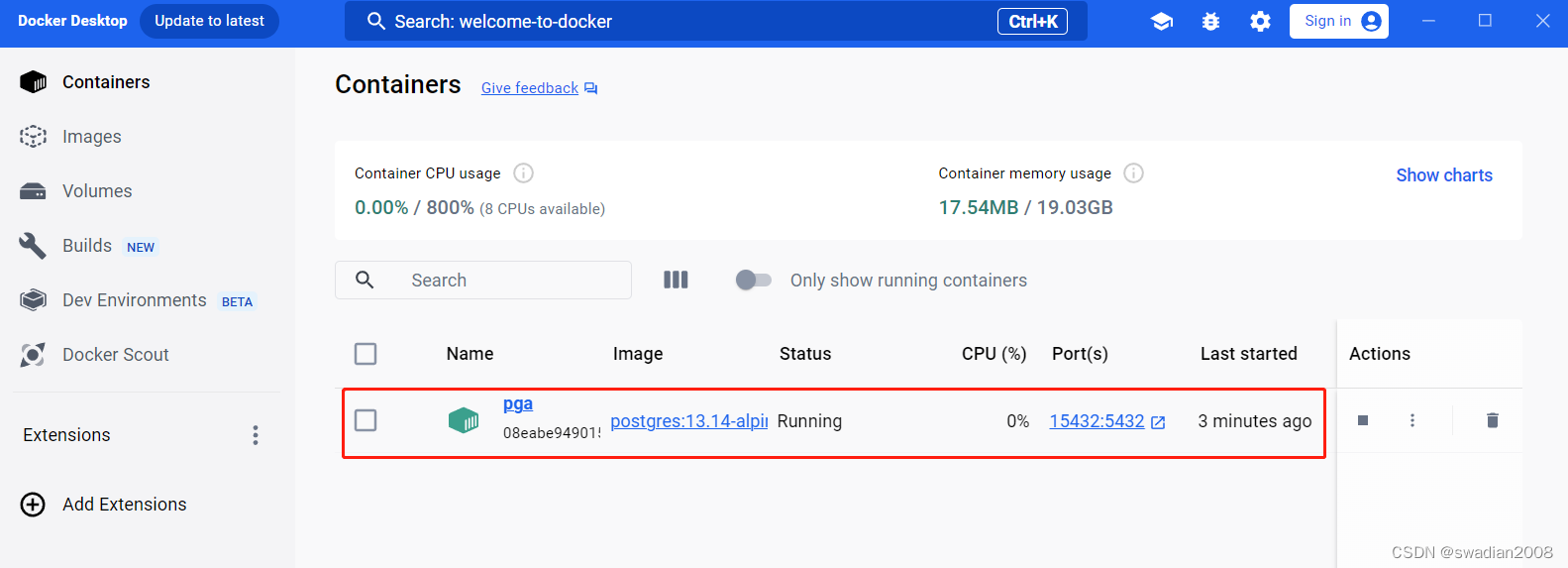1568x568 pixels.
Task: Open manage columns icon
Action: [x=676, y=281]
